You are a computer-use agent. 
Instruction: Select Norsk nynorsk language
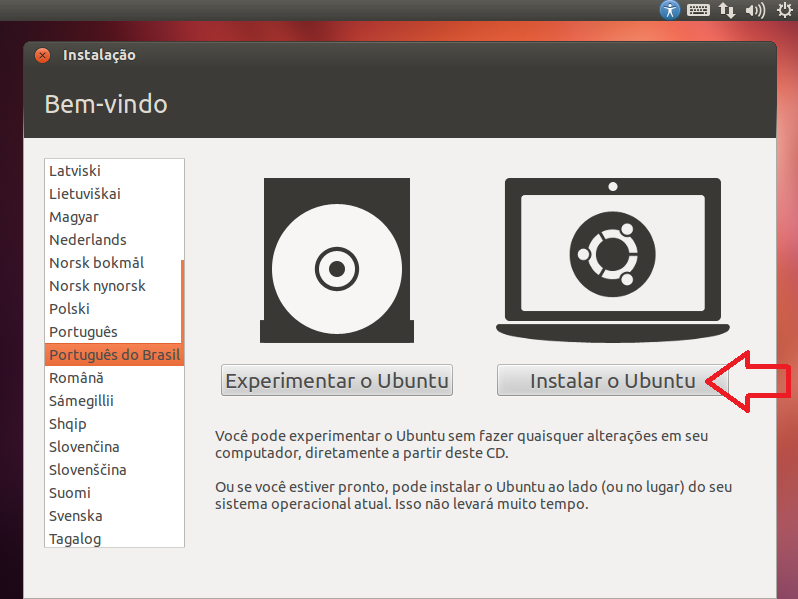(x=113, y=286)
